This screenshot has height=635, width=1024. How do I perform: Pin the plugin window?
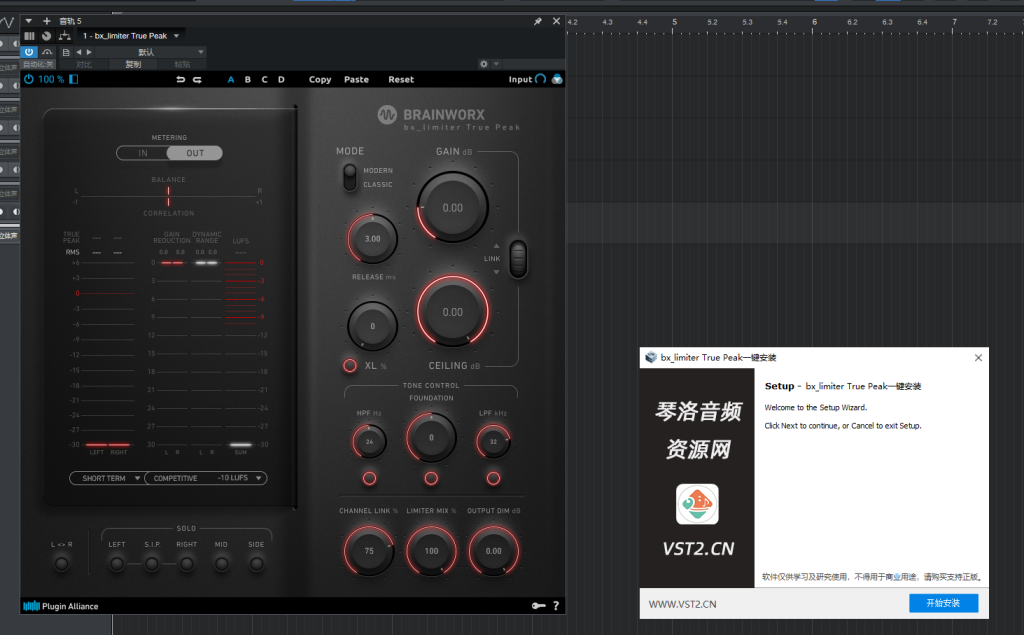coord(537,21)
